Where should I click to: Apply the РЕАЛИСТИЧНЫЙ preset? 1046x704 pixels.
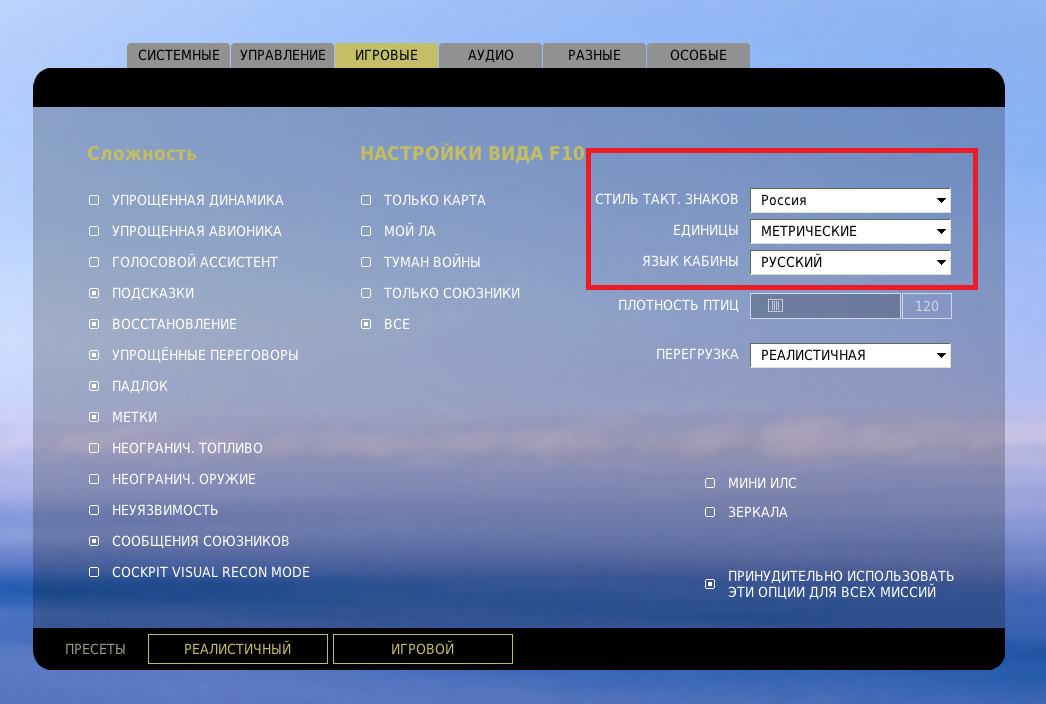point(237,649)
